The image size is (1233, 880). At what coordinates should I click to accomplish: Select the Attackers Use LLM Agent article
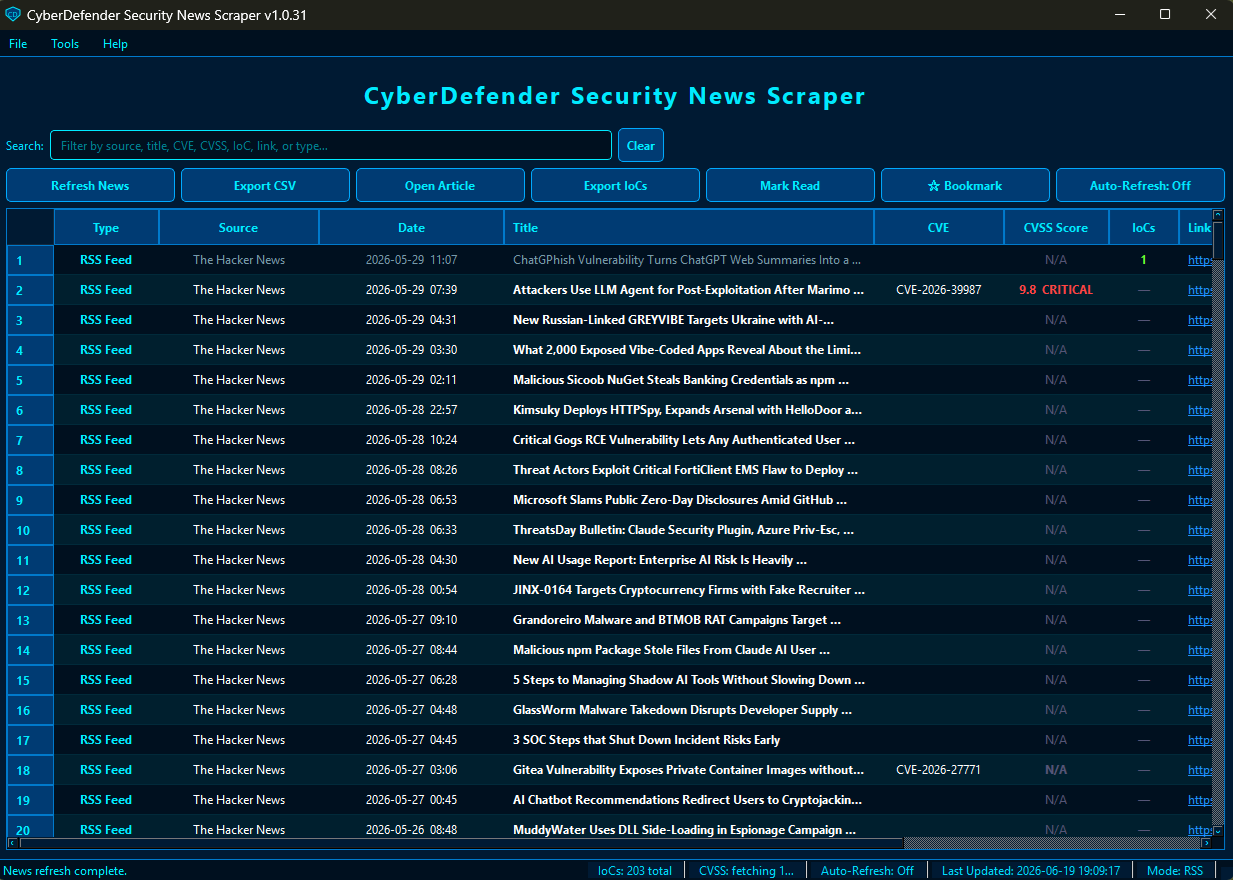tap(689, 290)
